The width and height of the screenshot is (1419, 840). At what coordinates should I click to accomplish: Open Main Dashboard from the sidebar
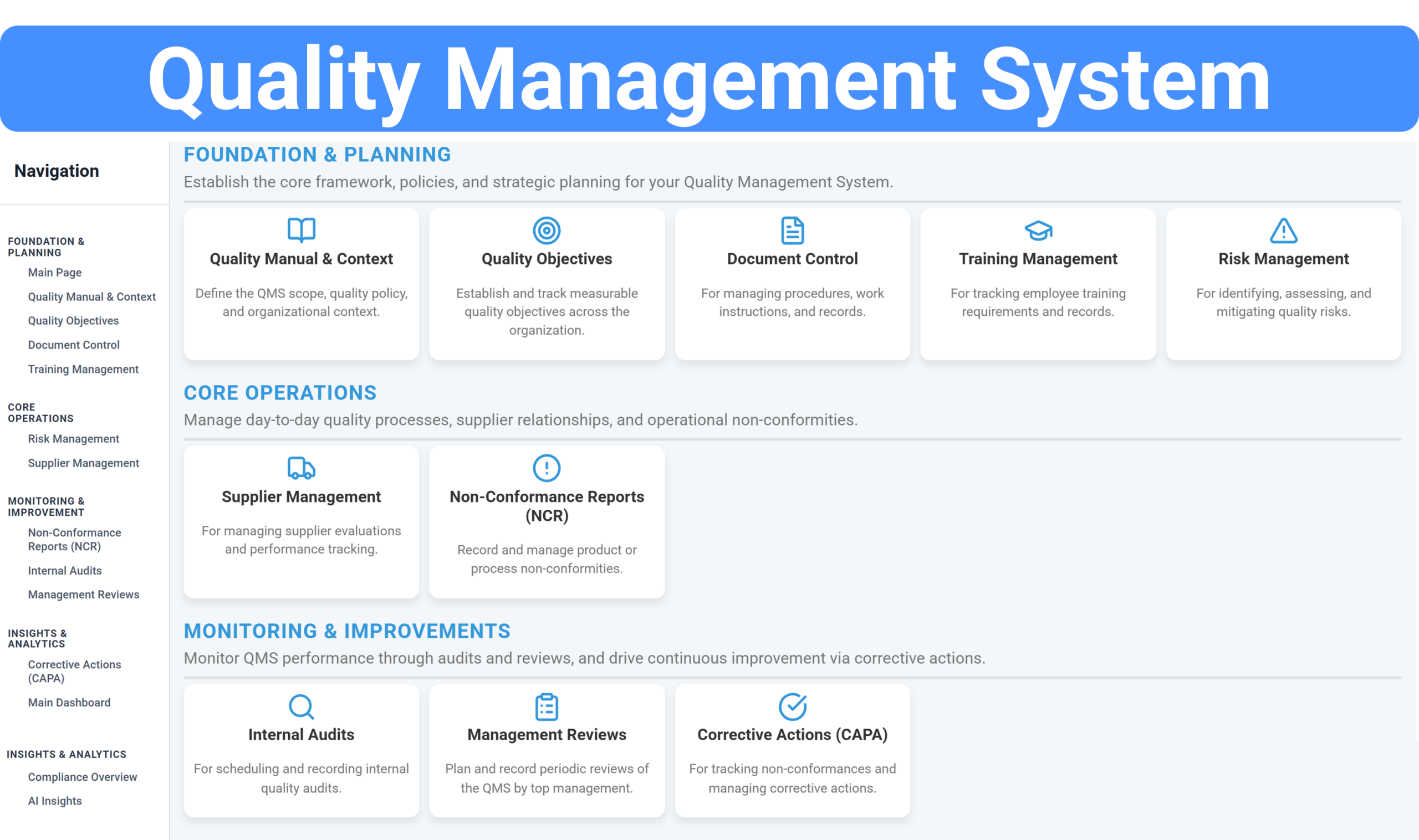[x=69, y=703]
